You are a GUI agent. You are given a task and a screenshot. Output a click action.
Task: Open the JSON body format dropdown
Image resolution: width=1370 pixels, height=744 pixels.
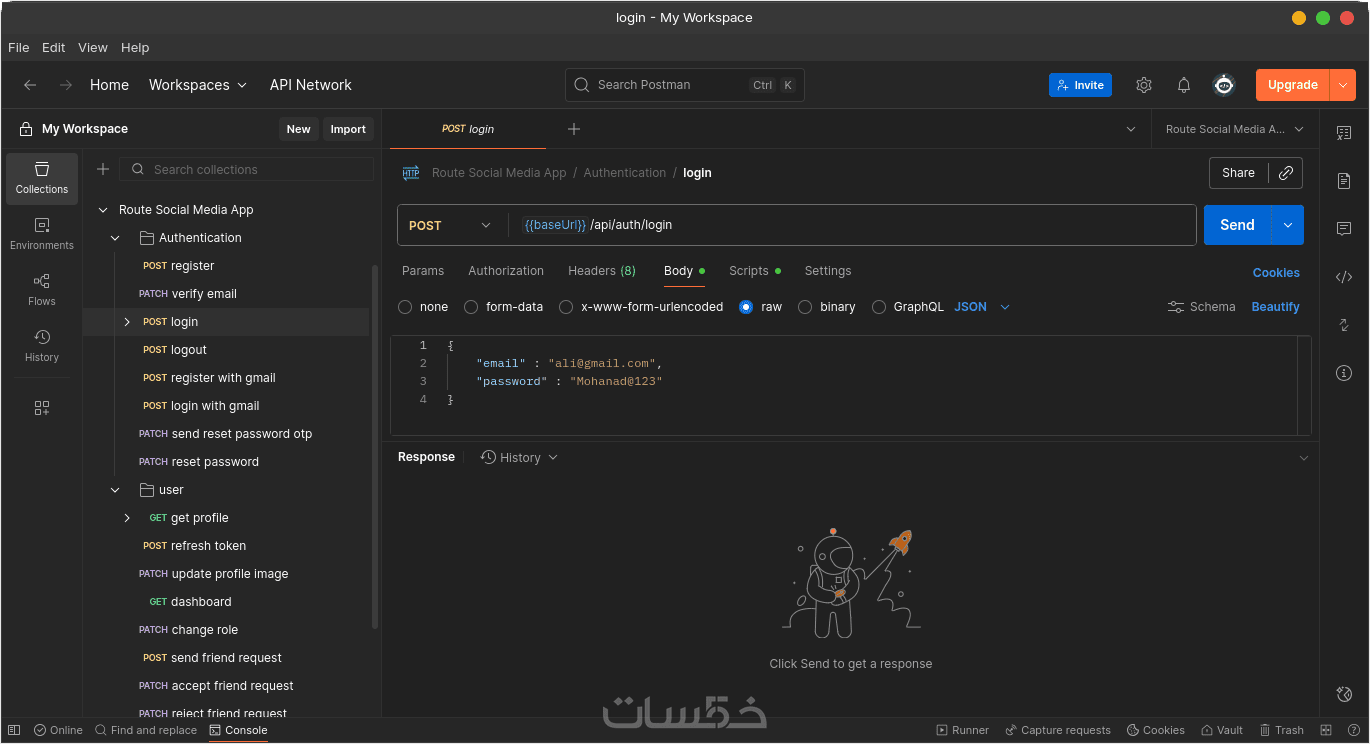pyautogui.click(x=982, y=307)
